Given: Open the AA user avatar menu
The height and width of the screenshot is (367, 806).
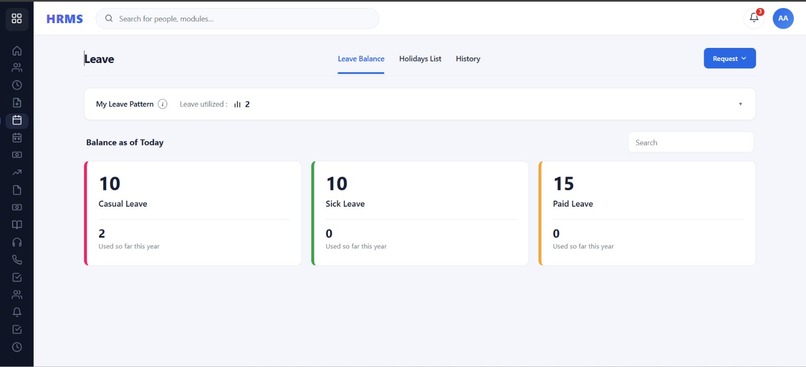Looking at the screenshot, I should coord(783,19).
